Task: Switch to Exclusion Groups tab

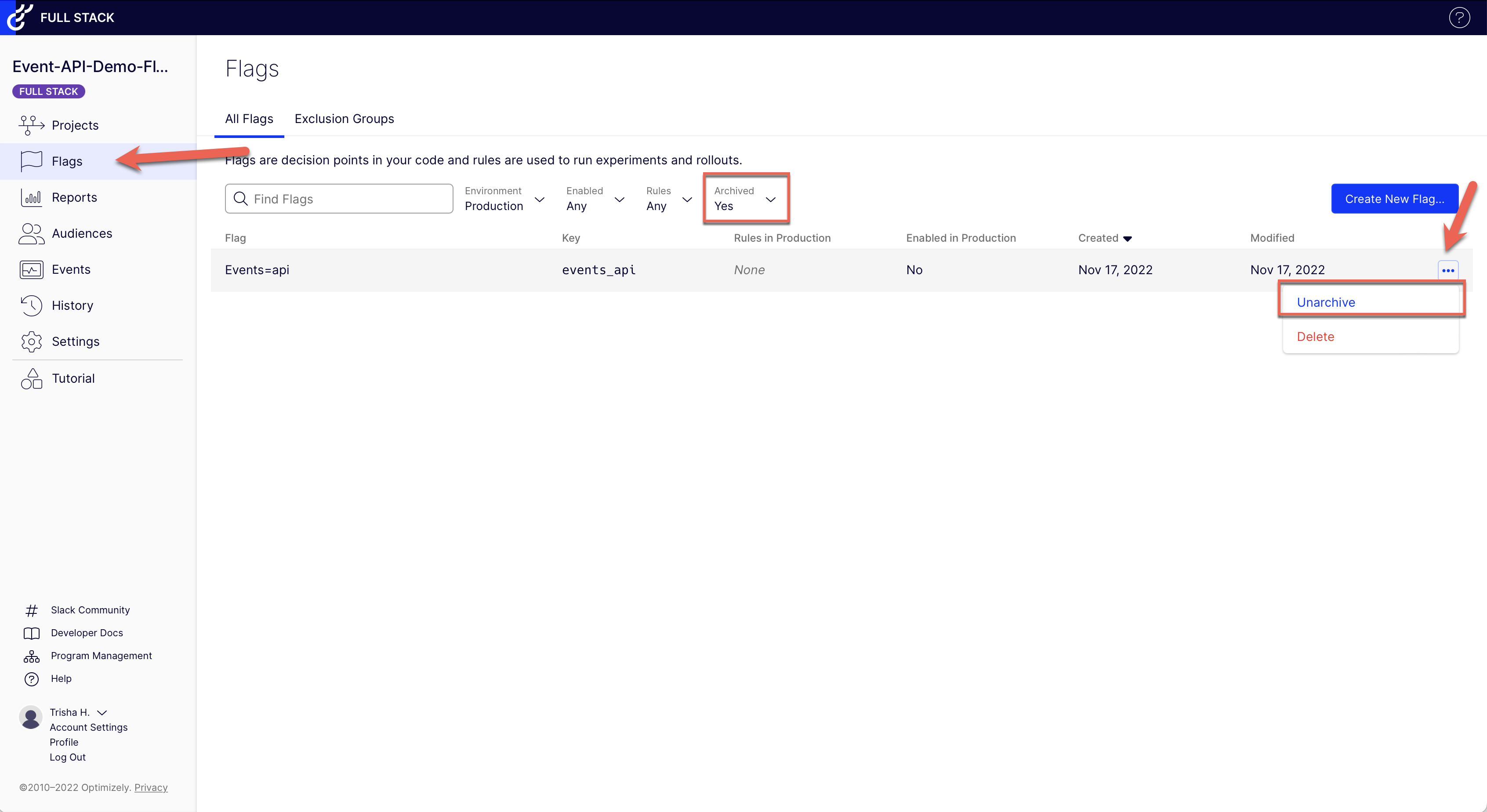Action: pos(344,119)
